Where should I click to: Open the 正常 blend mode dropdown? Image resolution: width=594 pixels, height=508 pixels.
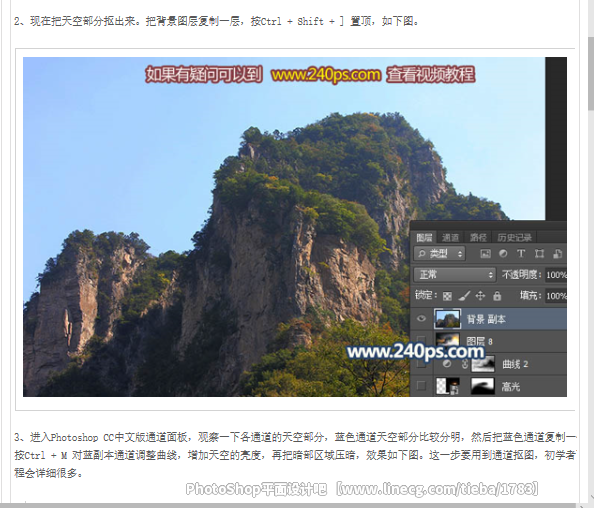454,274
